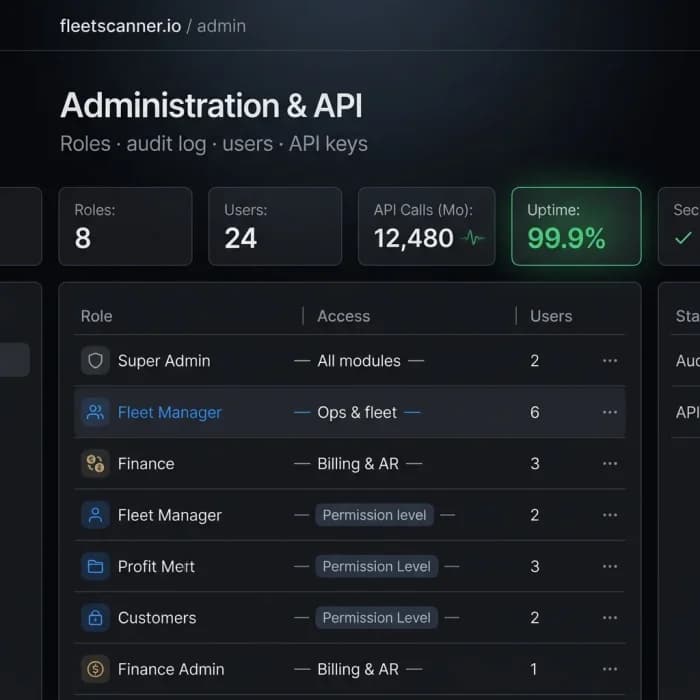Screen dimensions: 700x700
Task: Click the Ops & fleet access value
Action: (x=357, y=412)
